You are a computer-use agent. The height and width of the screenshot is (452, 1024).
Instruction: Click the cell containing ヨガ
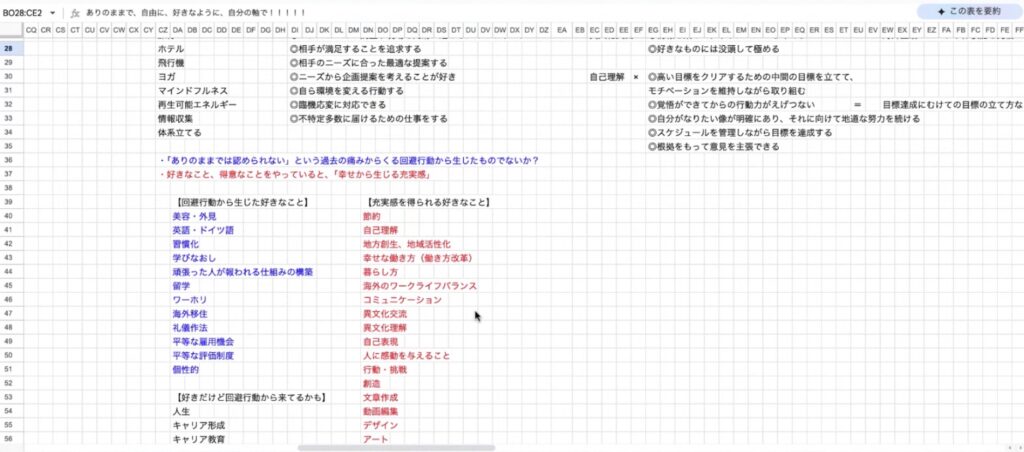(x=166, y=77)
